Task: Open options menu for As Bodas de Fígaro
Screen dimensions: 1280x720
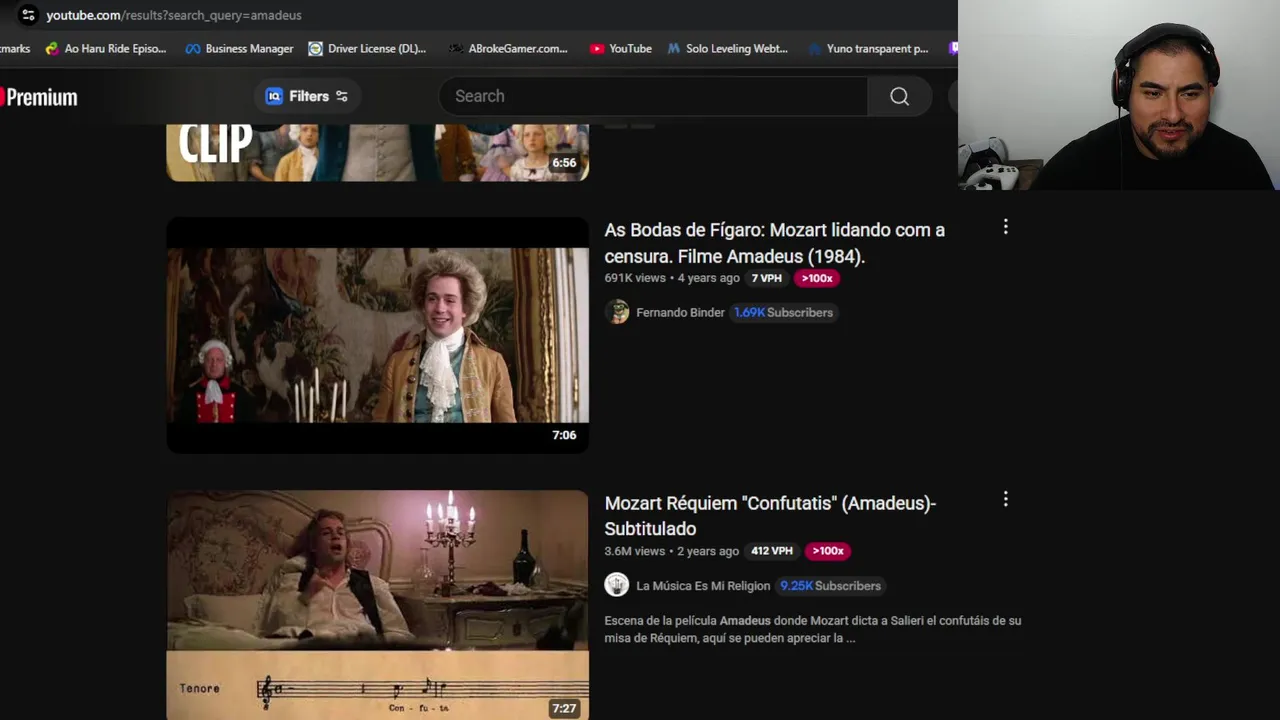Action: (x=1005, y=227)
